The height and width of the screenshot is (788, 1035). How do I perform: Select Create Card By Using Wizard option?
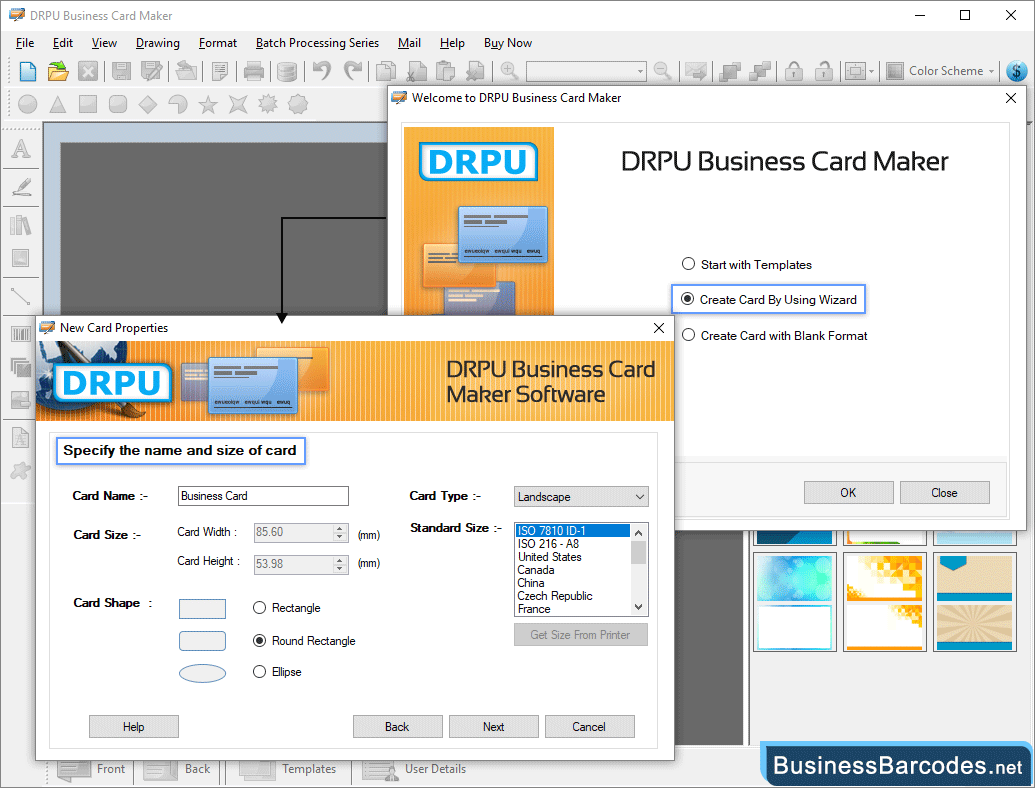(769, 300)
